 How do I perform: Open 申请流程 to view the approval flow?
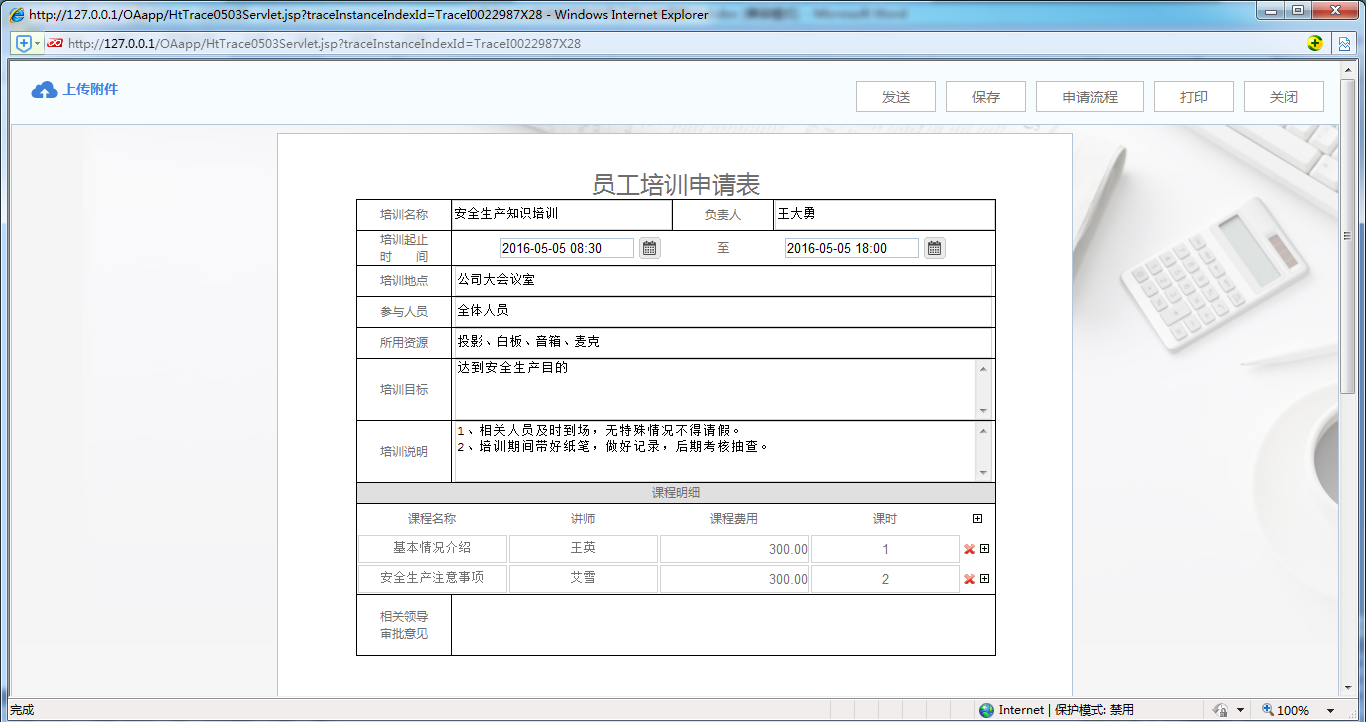tap(1089, 96)
